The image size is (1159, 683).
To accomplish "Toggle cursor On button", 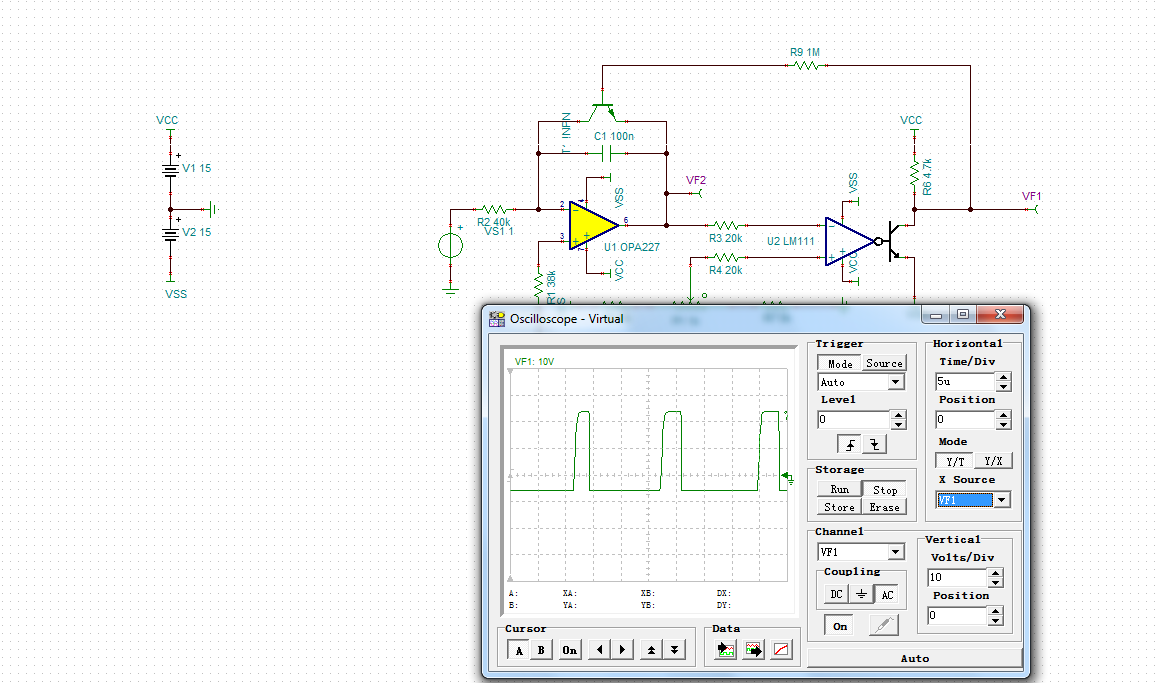I will [x=569, y=650].
